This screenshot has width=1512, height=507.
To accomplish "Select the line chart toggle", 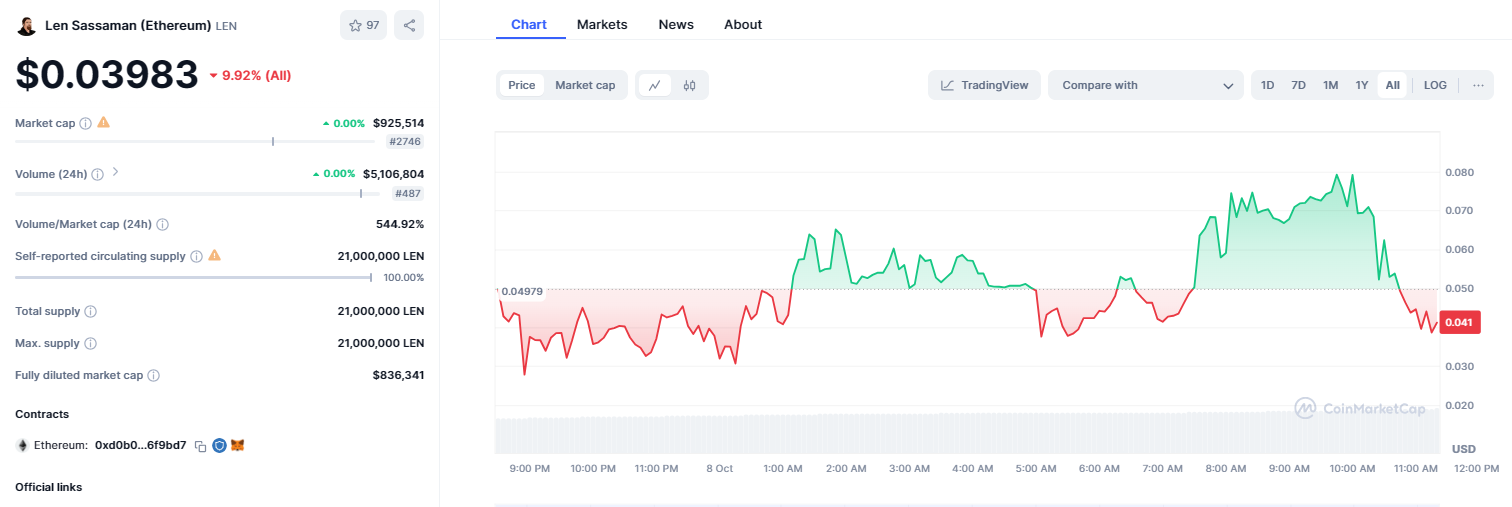I will click(655, 85).
